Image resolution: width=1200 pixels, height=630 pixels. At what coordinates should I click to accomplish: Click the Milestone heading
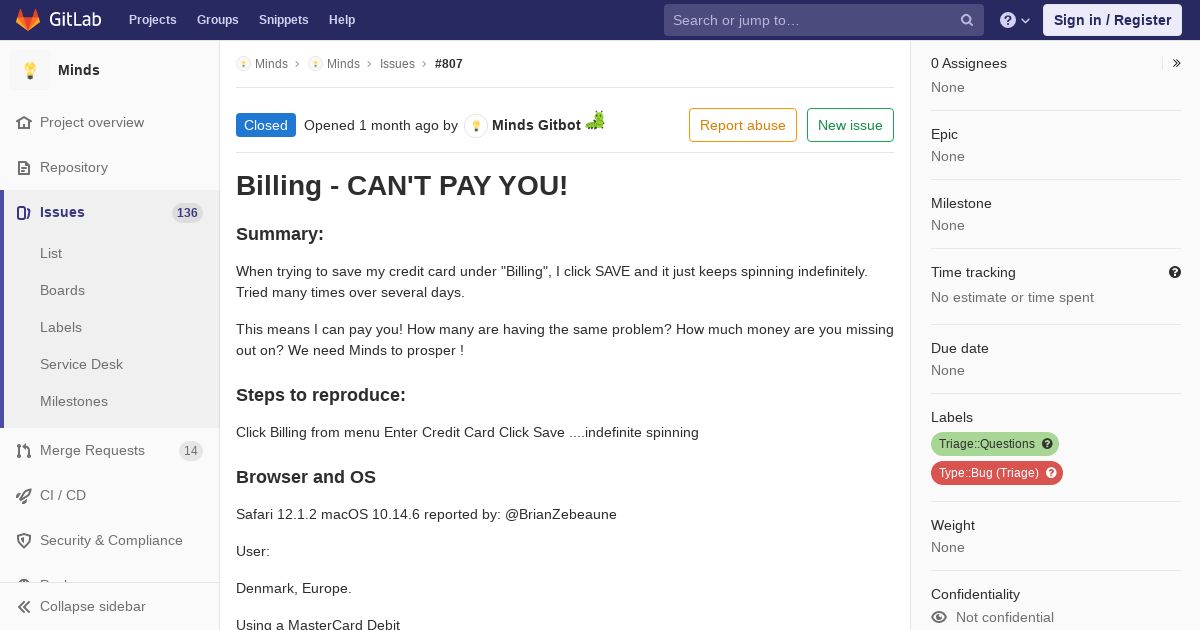pos(961,204)
